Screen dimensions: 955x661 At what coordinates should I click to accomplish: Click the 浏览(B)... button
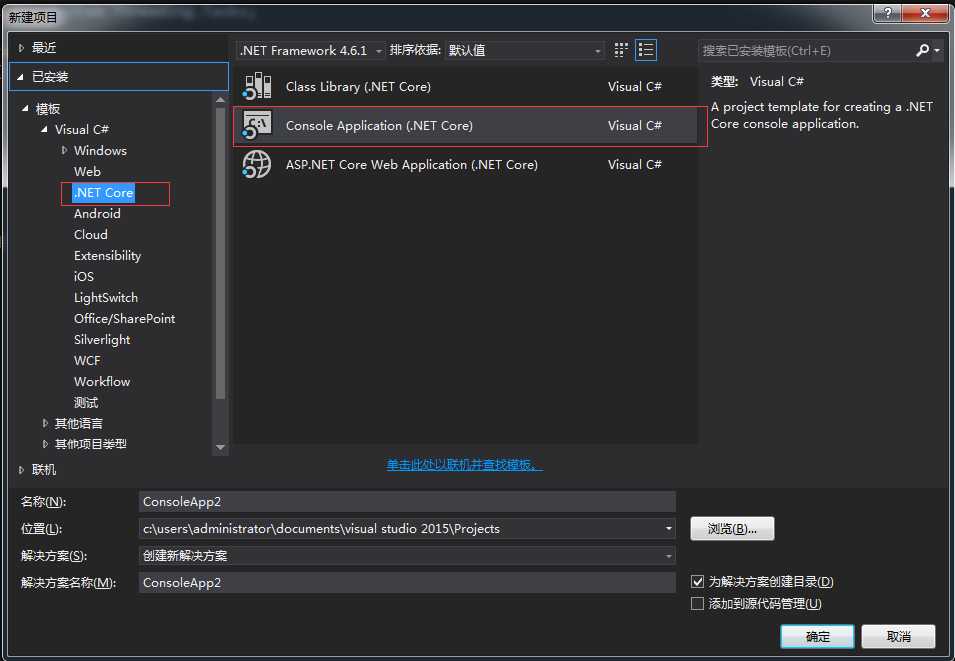click(732, 528)
